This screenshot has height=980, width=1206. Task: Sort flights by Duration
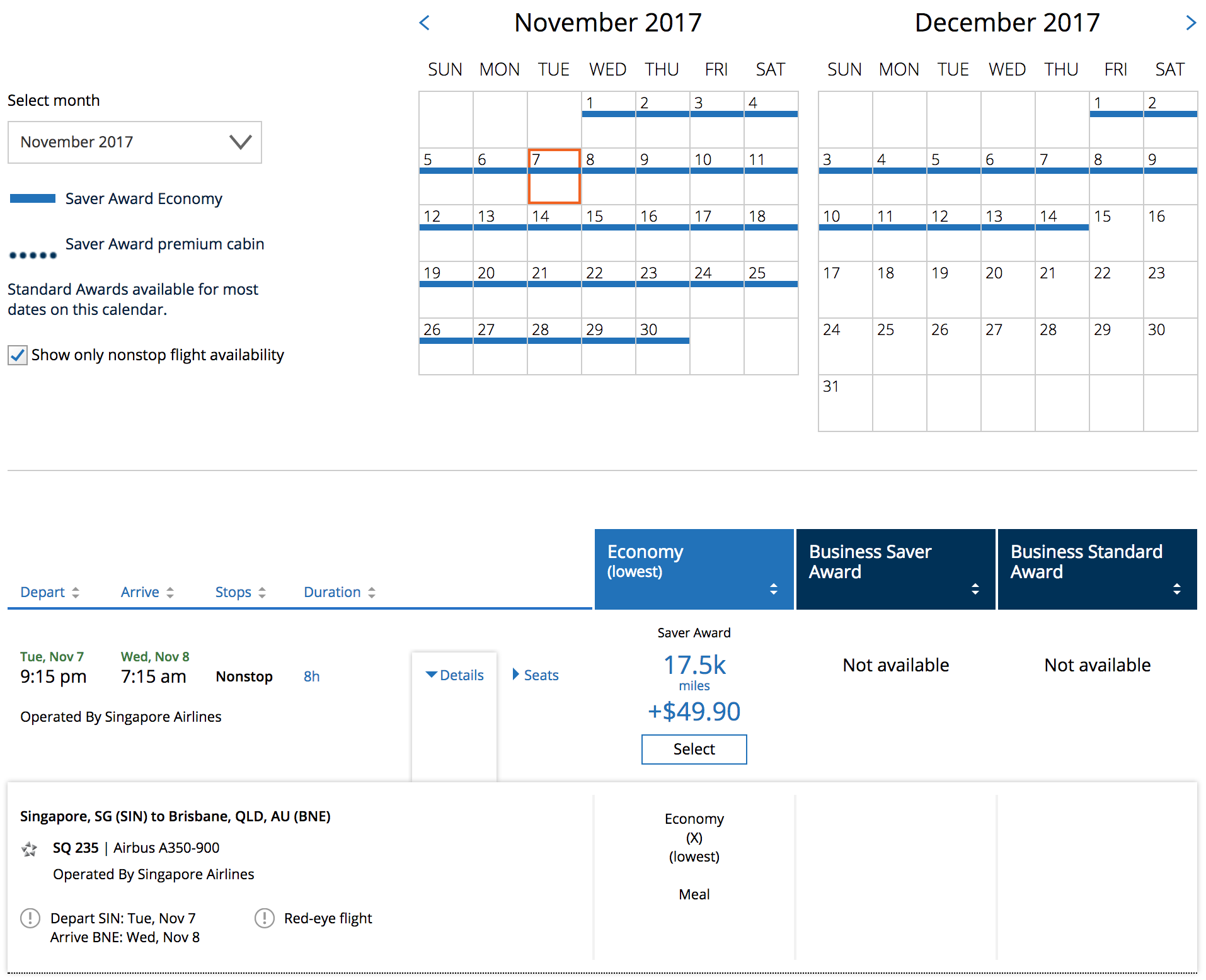339,592
